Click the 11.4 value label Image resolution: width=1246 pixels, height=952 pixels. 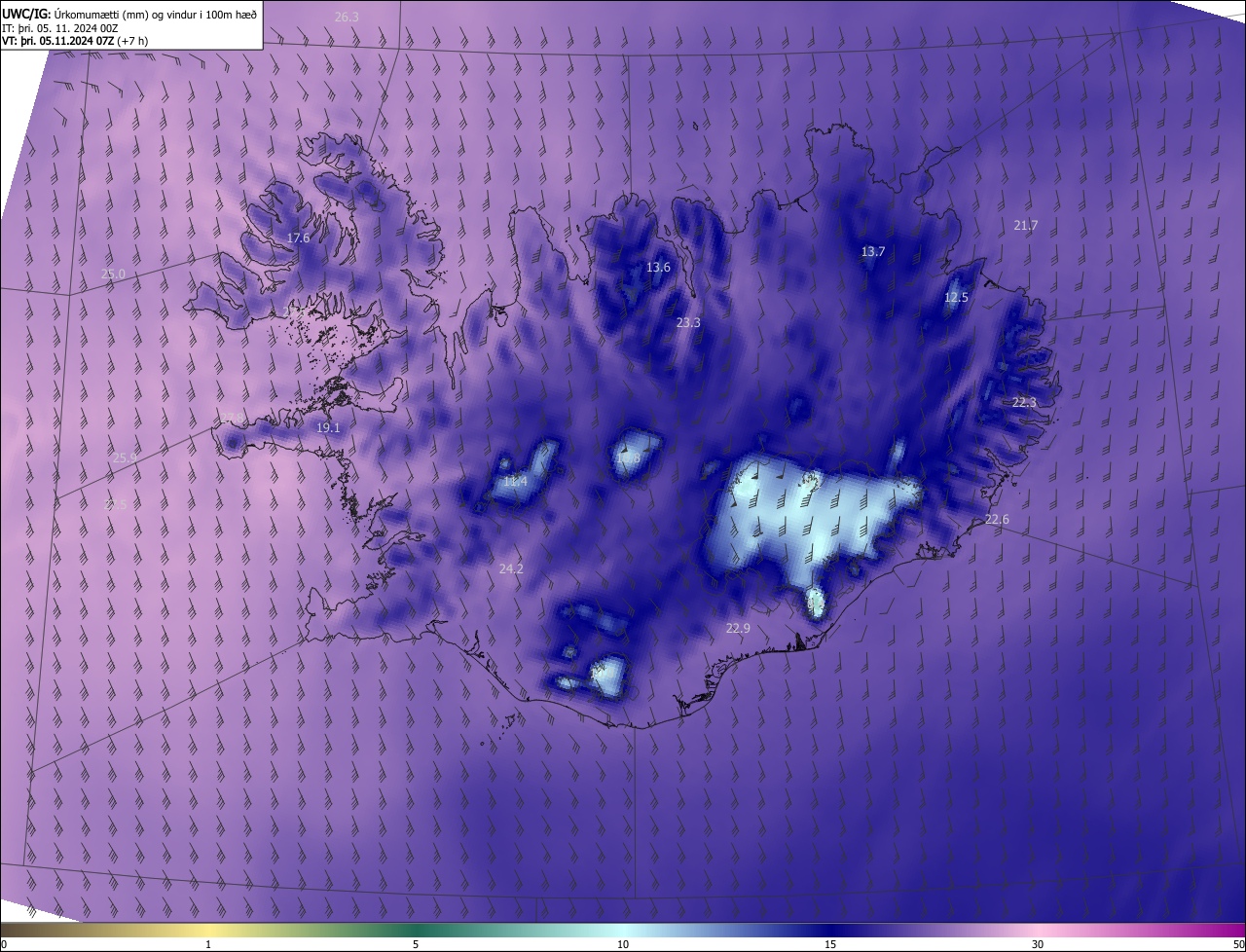tap(515, 482)
